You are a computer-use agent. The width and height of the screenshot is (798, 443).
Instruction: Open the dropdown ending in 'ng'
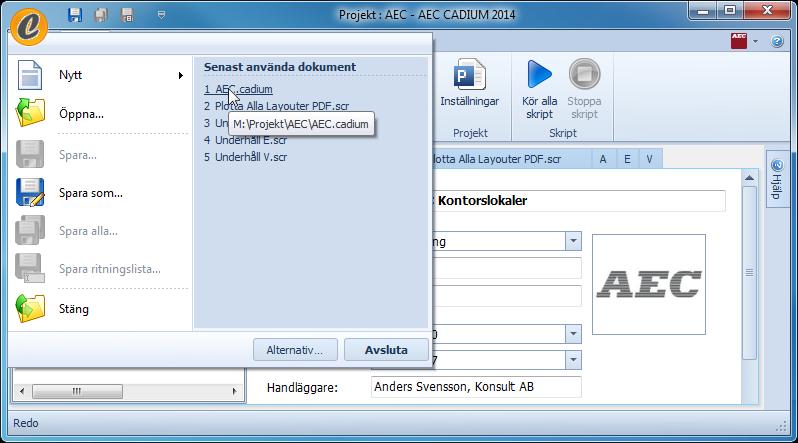pyautogui.click(x=573, y=241)
